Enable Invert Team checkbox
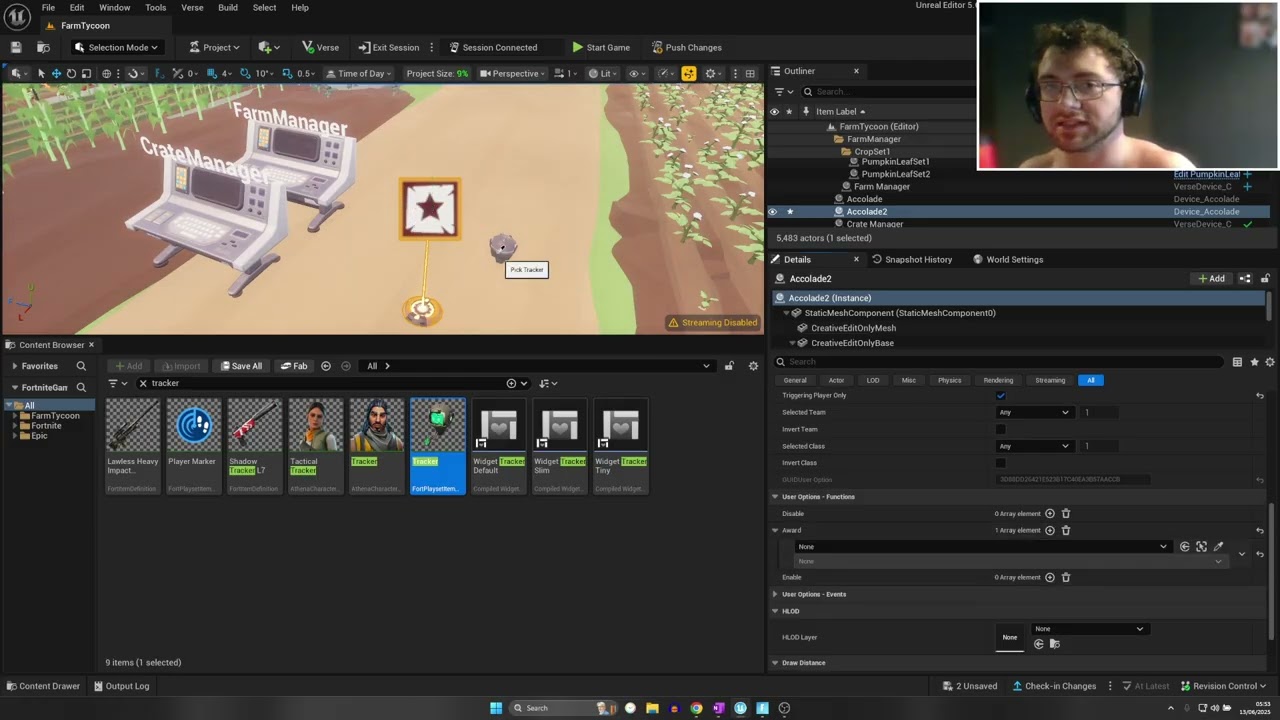 click(x=1000, y=429)
